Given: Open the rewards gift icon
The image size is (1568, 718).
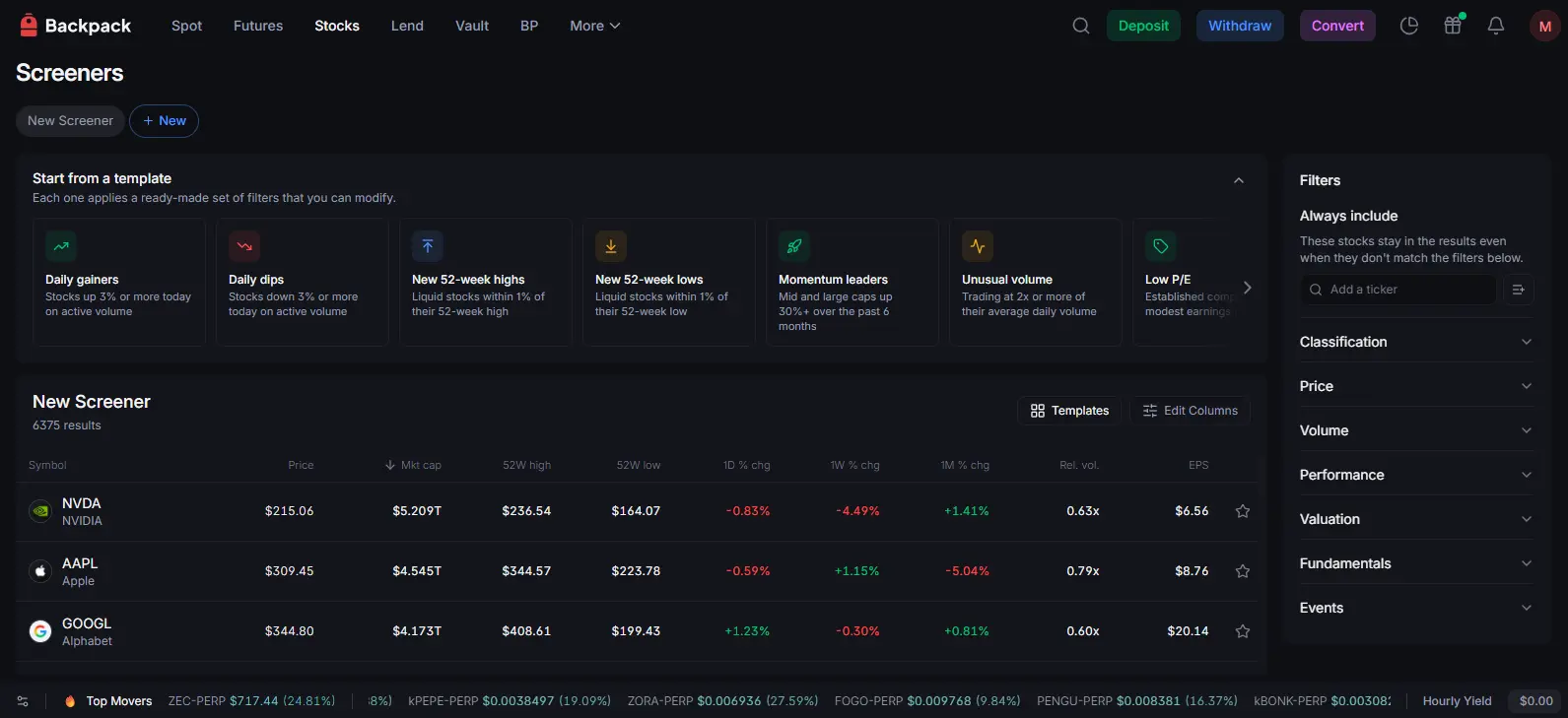Looking at the screenshot, I should point(1453,26).
